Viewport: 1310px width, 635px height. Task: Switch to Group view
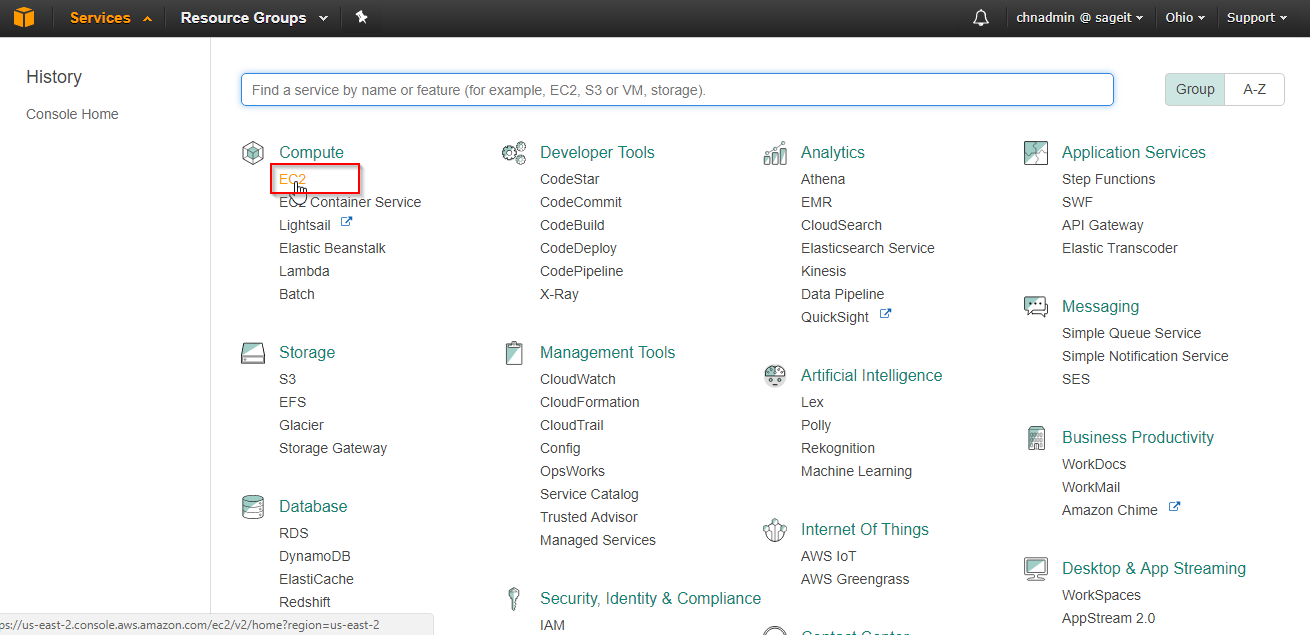click(x=1195, y=89)
